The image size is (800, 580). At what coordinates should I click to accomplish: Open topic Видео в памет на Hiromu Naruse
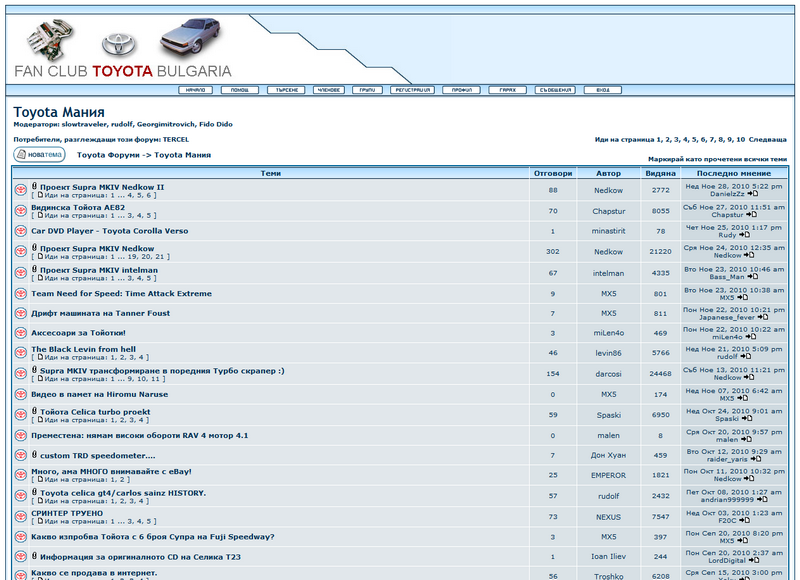tap(99, 394)
